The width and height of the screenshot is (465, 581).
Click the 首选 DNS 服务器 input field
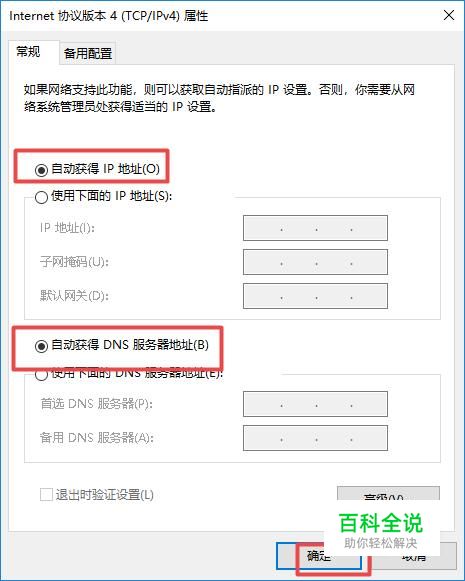pos(315,404)
